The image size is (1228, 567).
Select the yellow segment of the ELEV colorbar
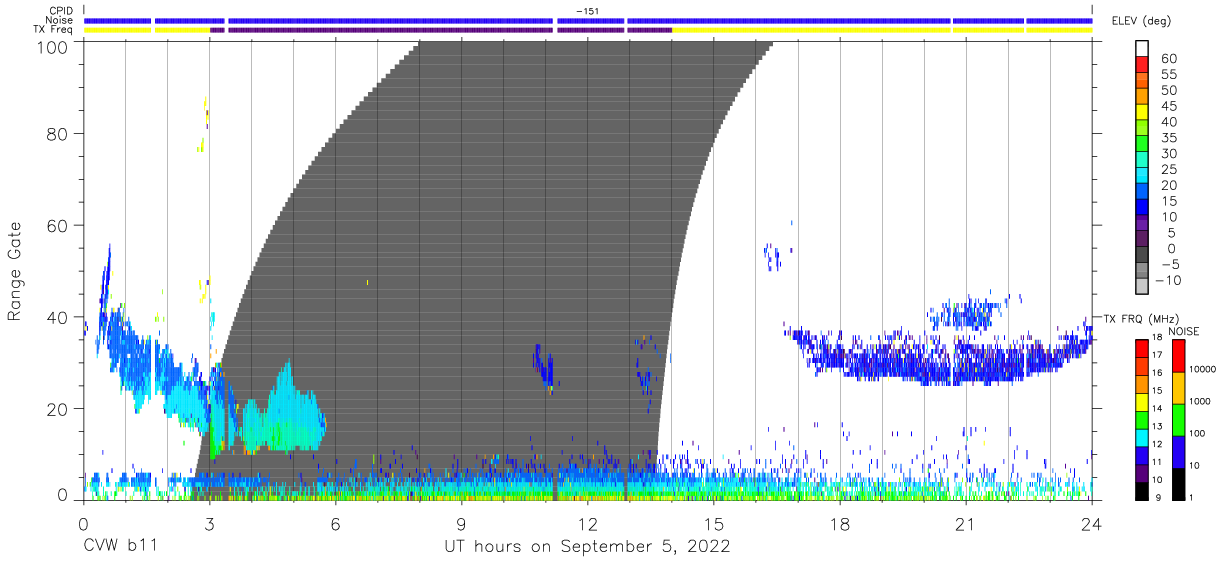1142,114
